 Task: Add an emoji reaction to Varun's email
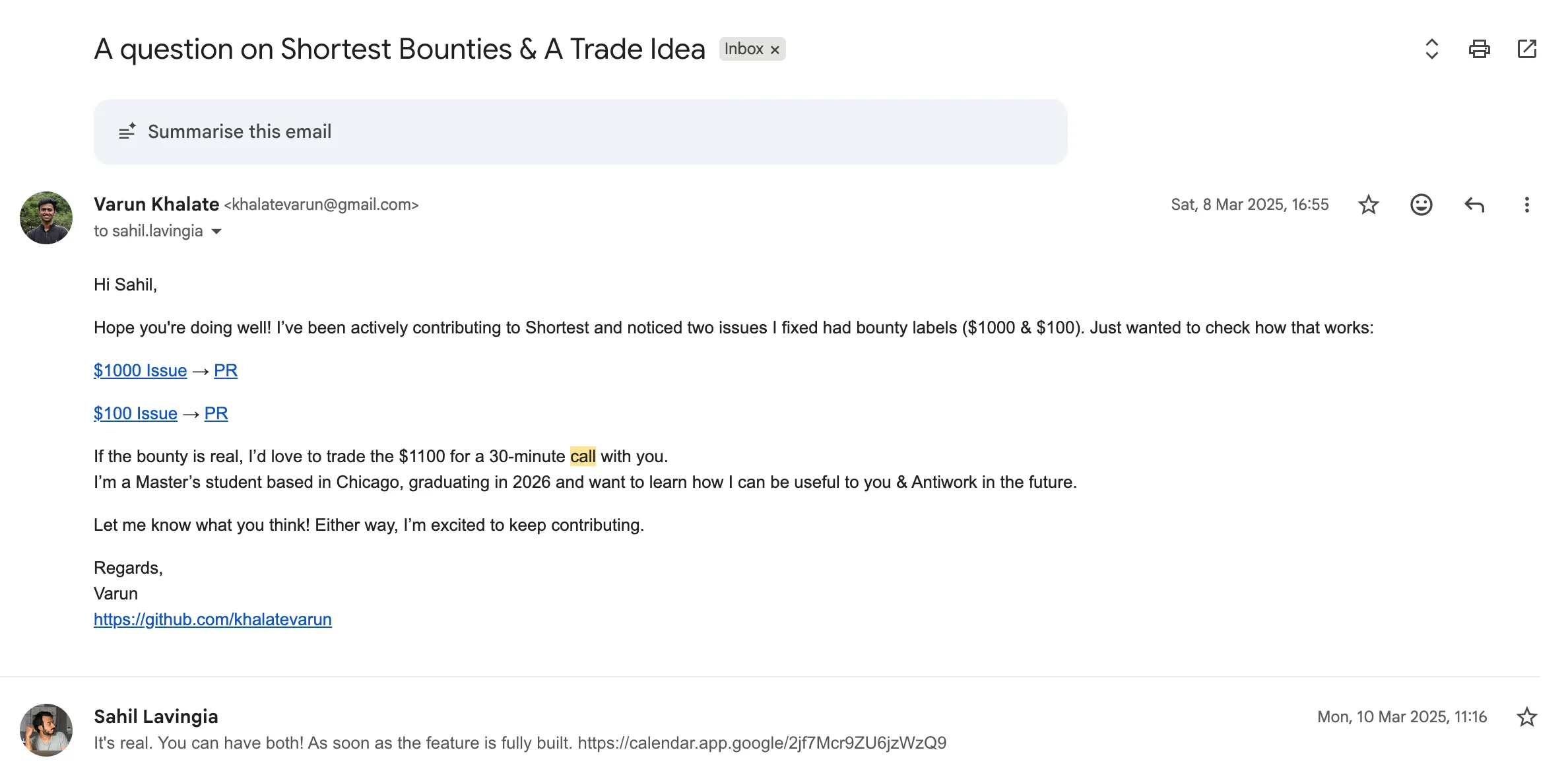tap(1421, 205)
